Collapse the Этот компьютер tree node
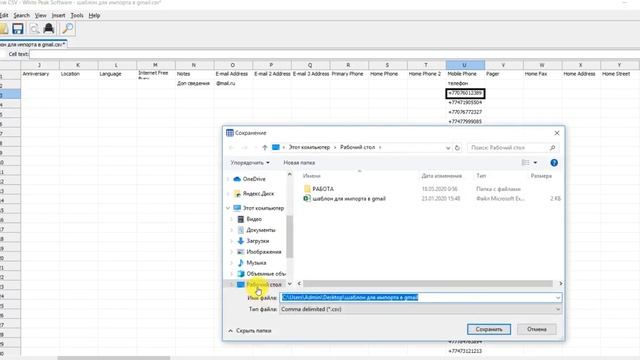Viewport: 640px width, 360px height. click(x=228, y=208)
